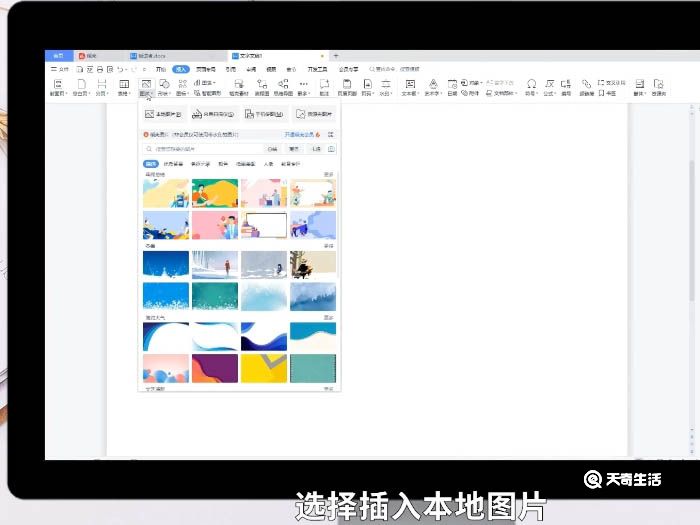Insert an Object (对象)
Screen dimensions: 700x525
click(x=471, y=83)
